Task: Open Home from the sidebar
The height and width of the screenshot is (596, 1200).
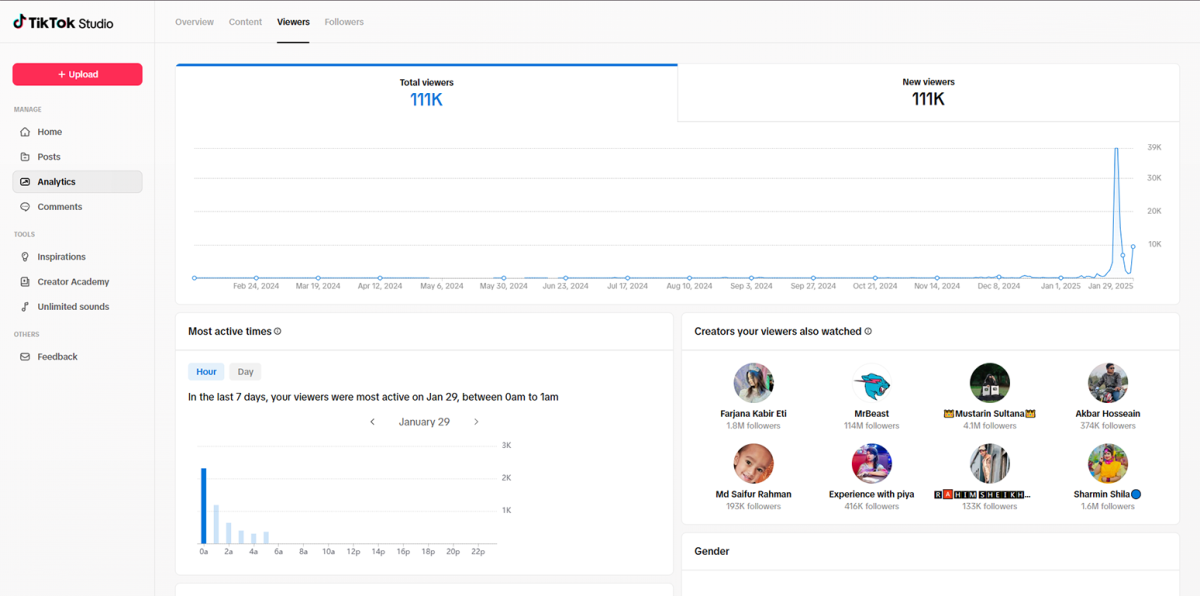Action: [77, 132]
